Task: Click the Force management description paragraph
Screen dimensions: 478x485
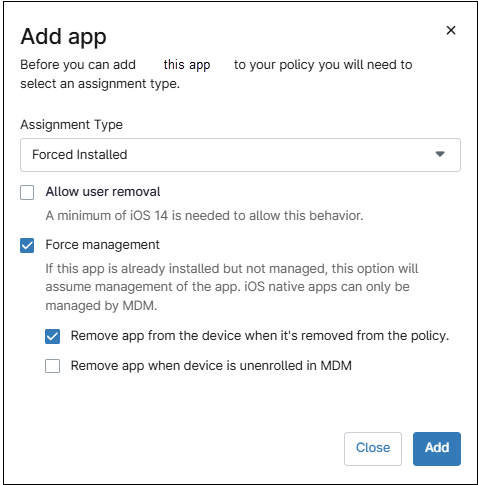Action: coord(232,287)
